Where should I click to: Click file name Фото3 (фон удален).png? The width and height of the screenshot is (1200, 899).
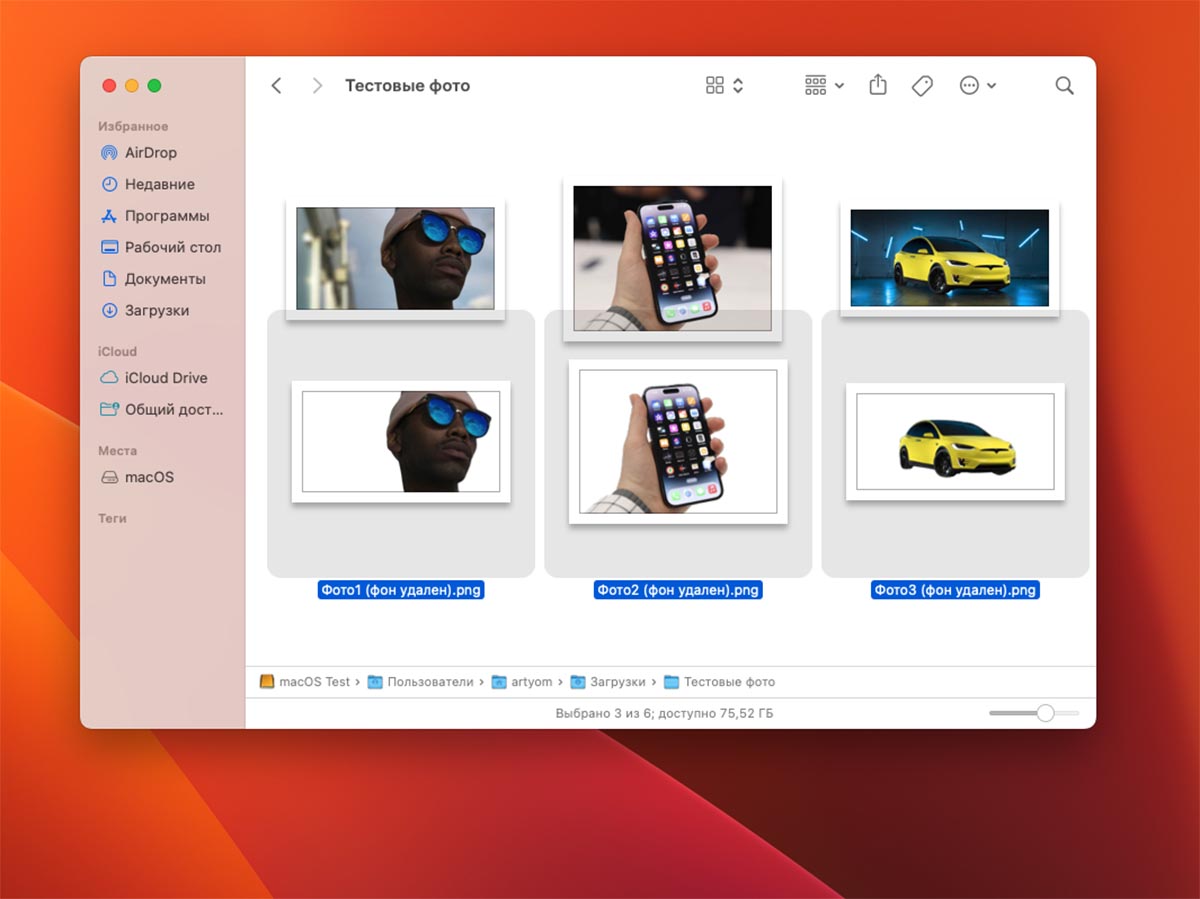(955, 590)
